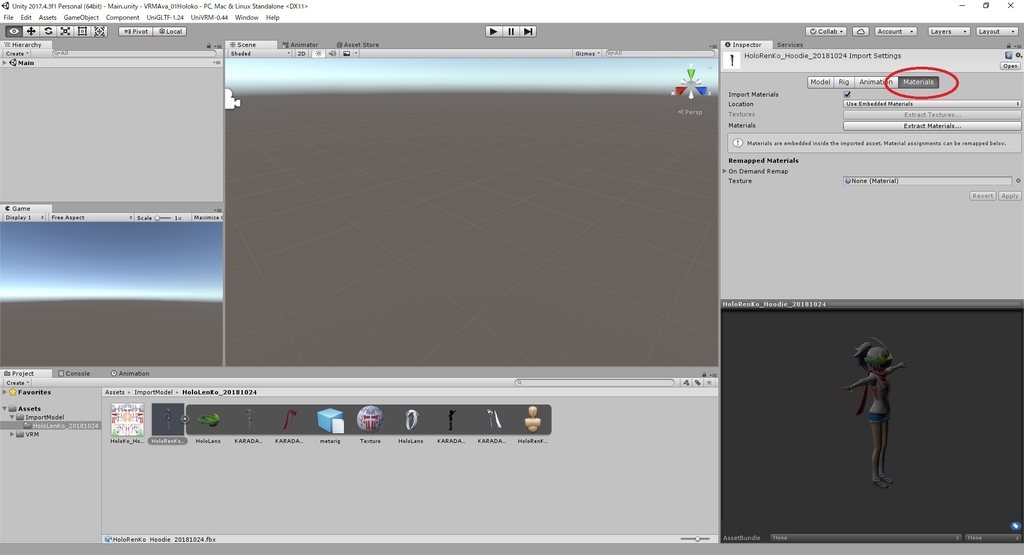1024x555 pixels.
Task: Switch to the Console tab
Action: coord(74,373)
